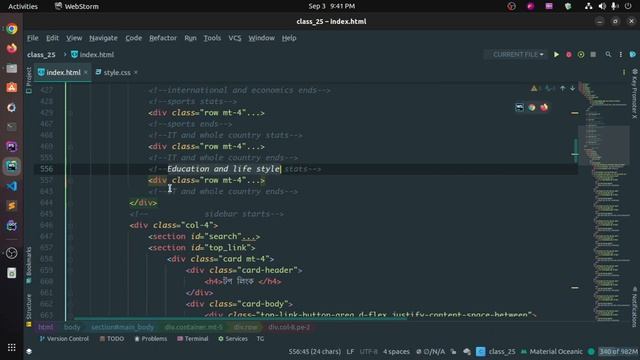Screen dimensions: 640x360
Task: Open the TODO tool window
Action: click(x=112, y=339)
